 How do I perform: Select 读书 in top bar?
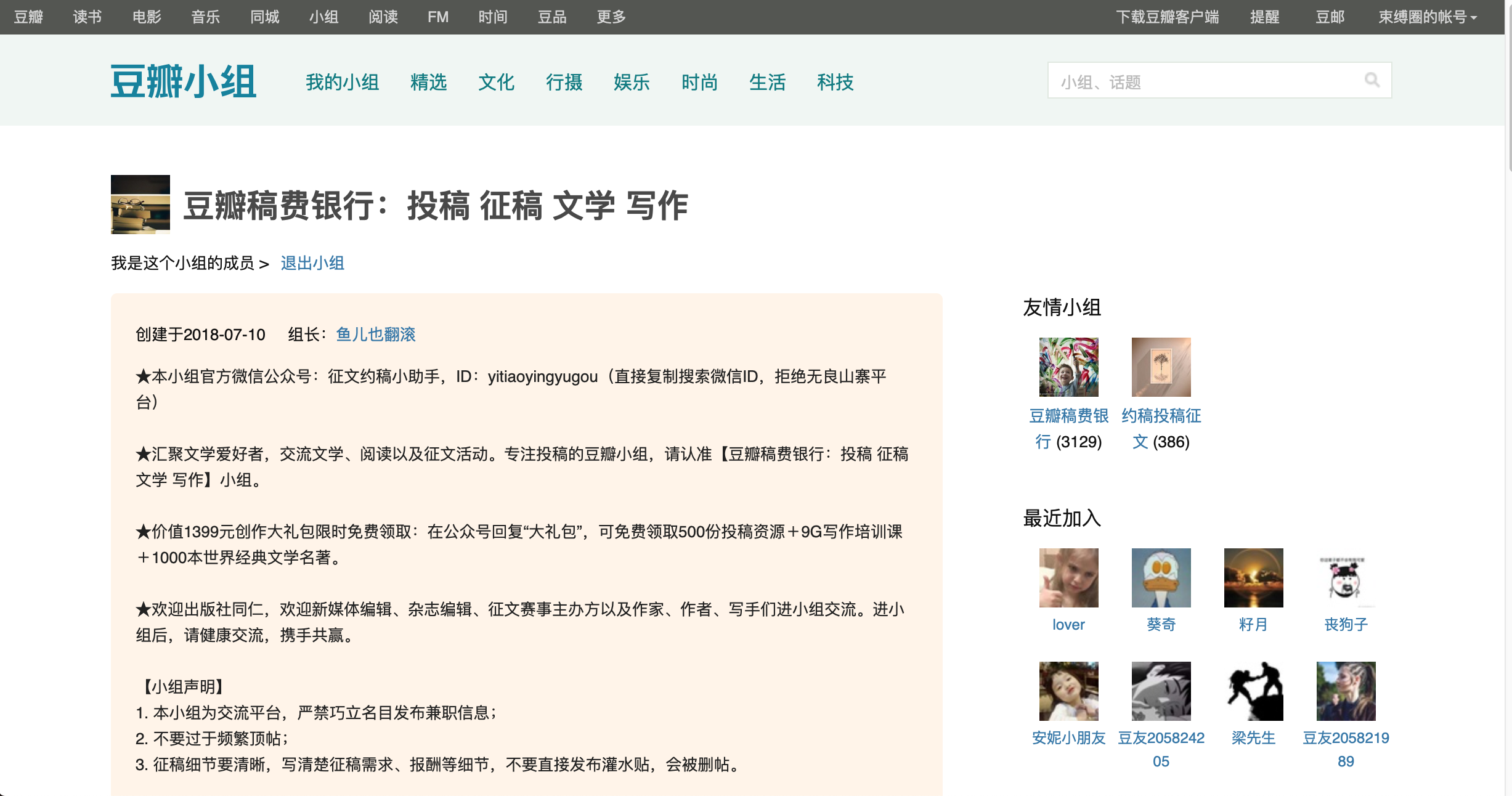coord(87,17)
